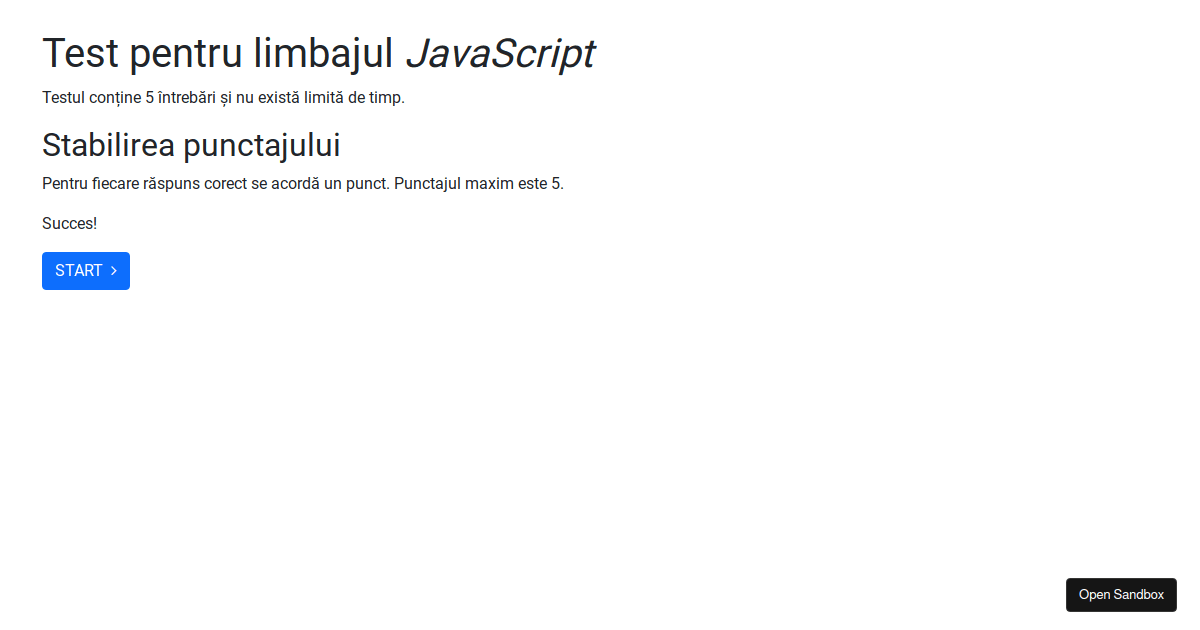Screen dimensions: 1200x630
Task: Select the page title Test pentru limbajul JavaScript
Action: coord(318,53)
